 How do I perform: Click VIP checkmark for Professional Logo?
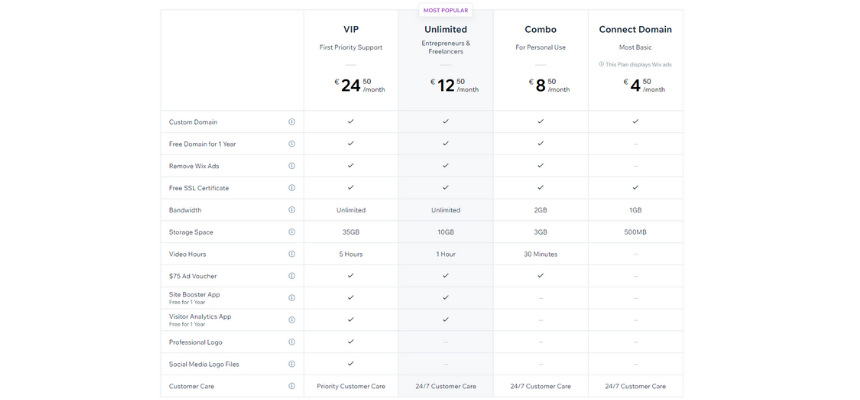click(x=351, y=341)
